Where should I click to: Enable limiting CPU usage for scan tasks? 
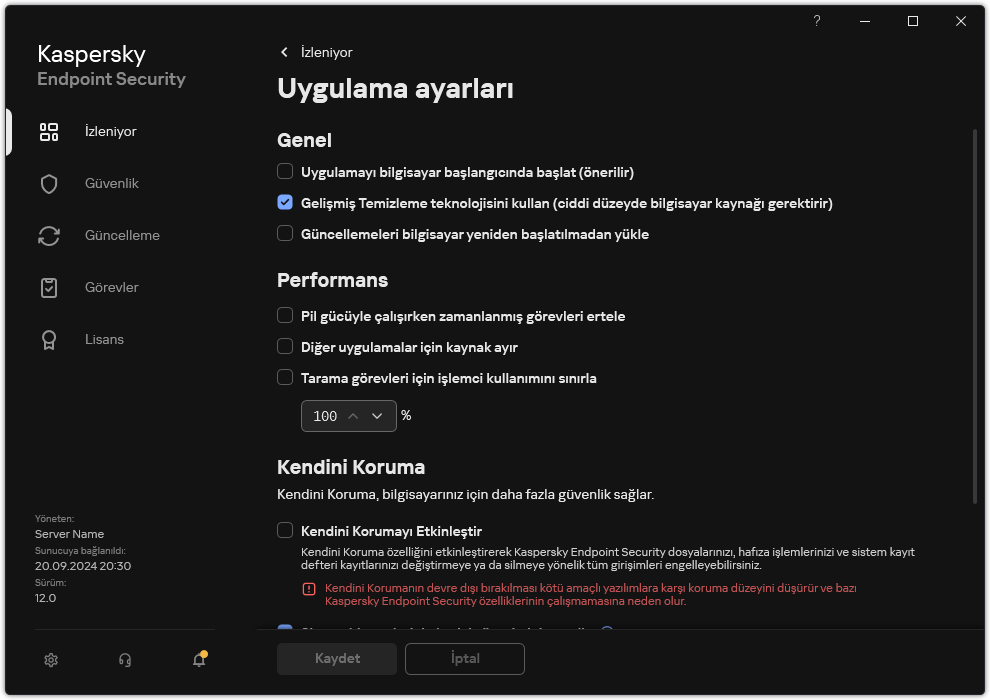point(284,378)
